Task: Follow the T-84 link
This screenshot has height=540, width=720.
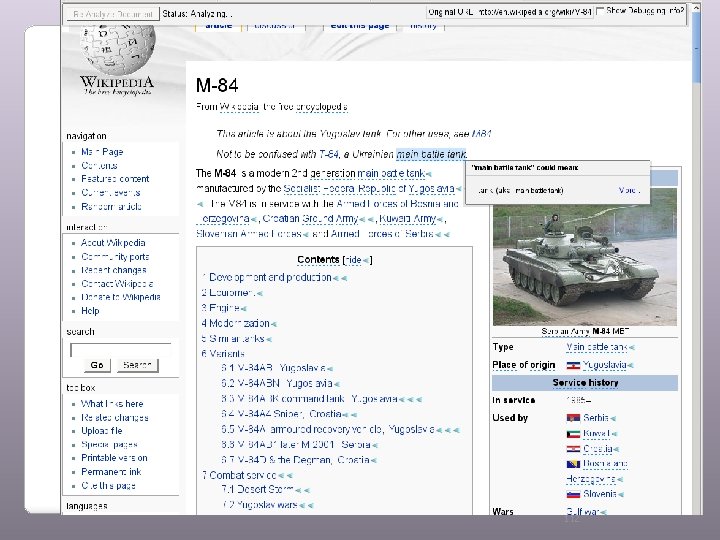Action: coord(329,154)
